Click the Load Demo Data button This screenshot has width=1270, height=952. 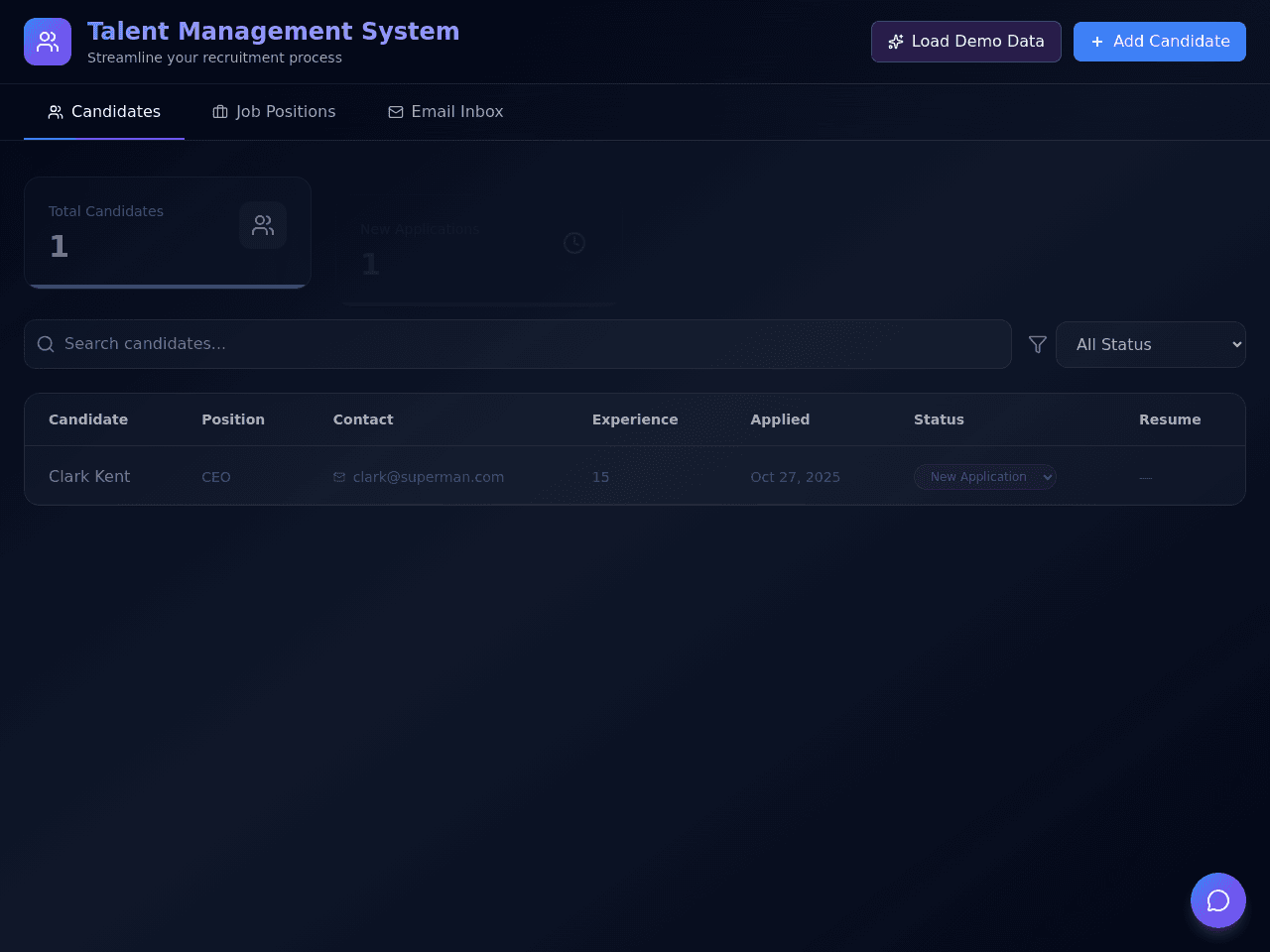[966, 42]
